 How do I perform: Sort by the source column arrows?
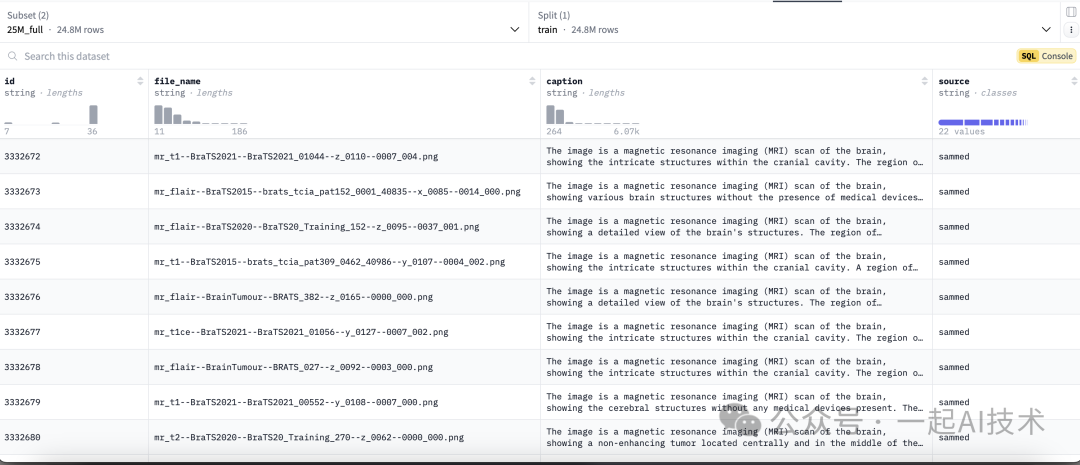point(1071,81)
